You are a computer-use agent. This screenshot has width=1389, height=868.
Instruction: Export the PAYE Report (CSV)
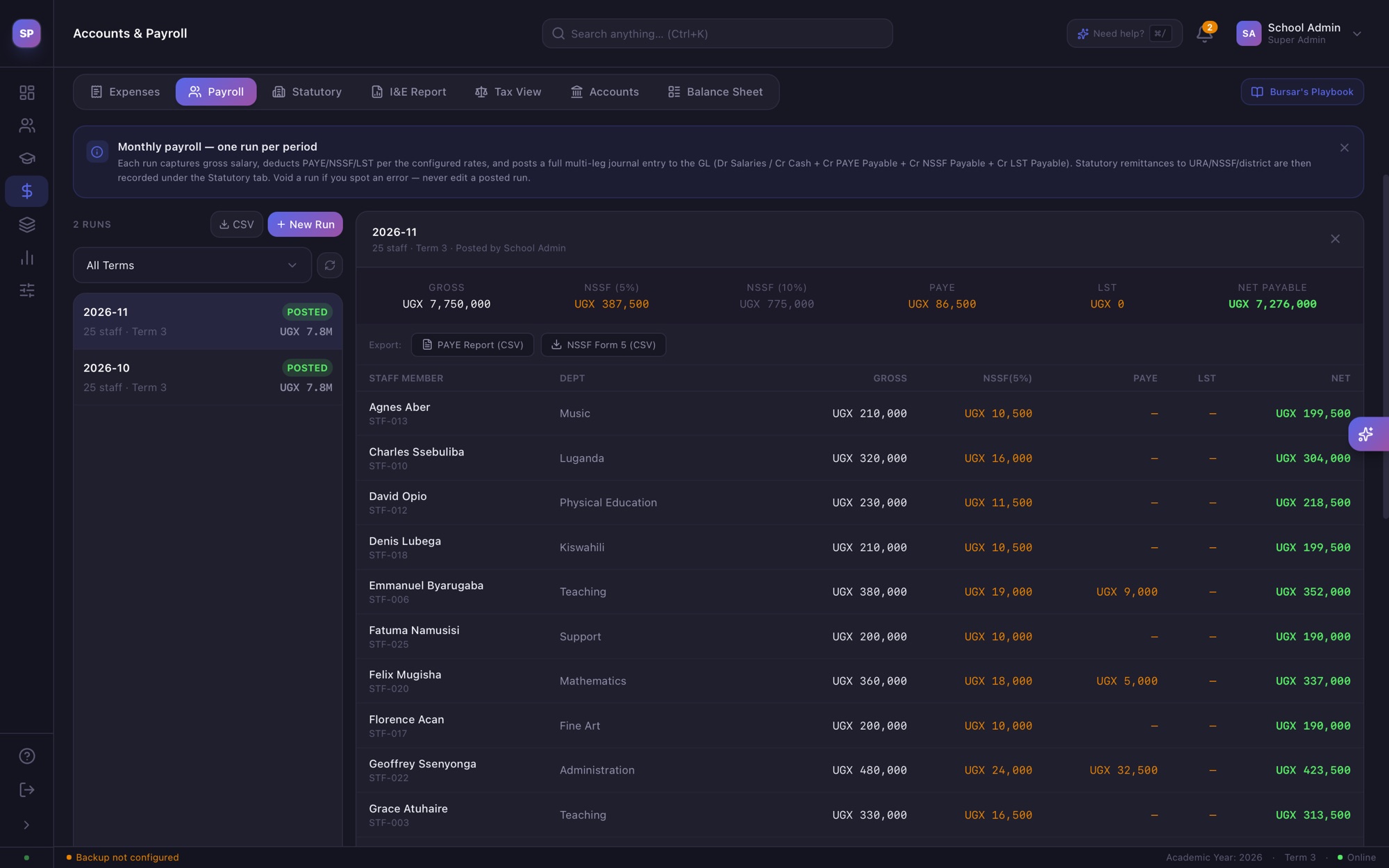tap(472, 345)
